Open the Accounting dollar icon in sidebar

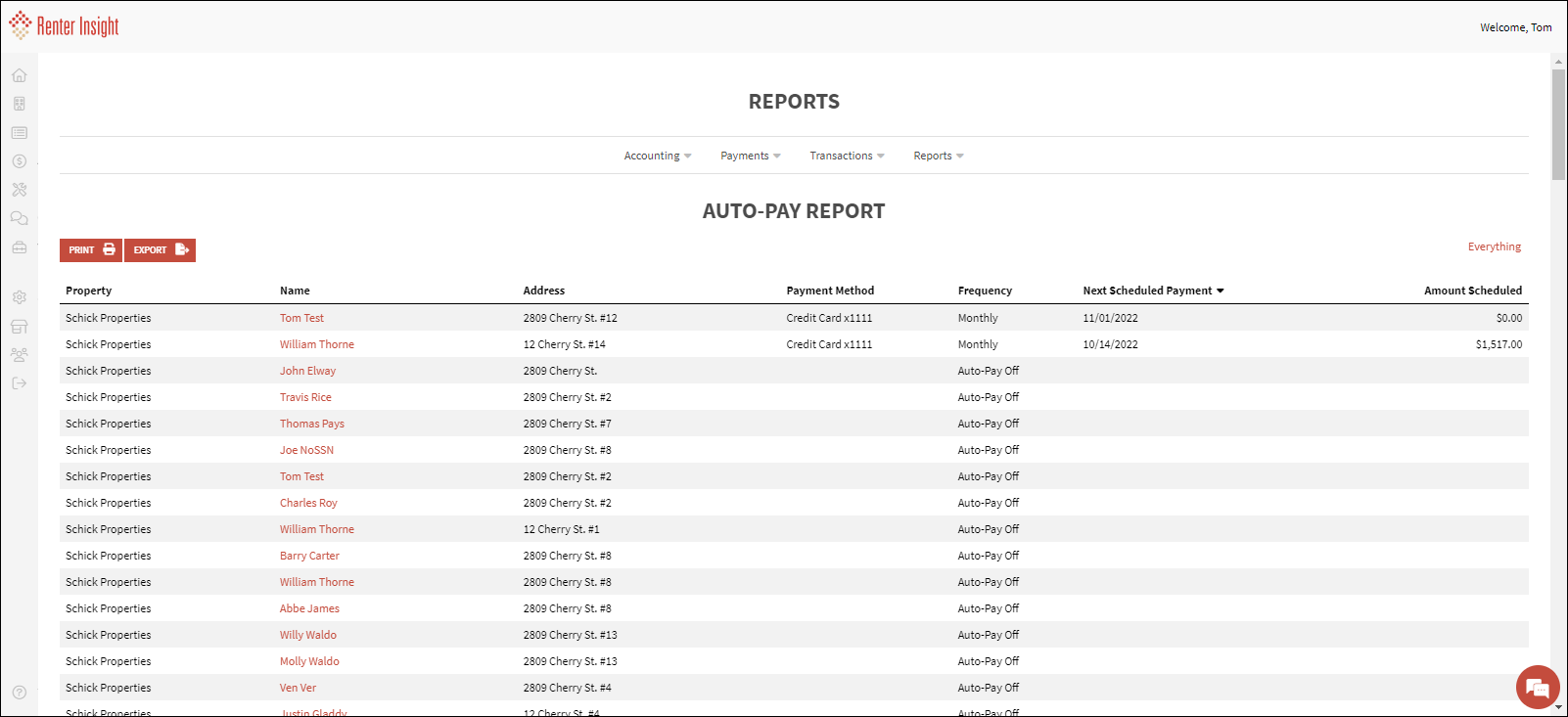click(x=19, y=161)
